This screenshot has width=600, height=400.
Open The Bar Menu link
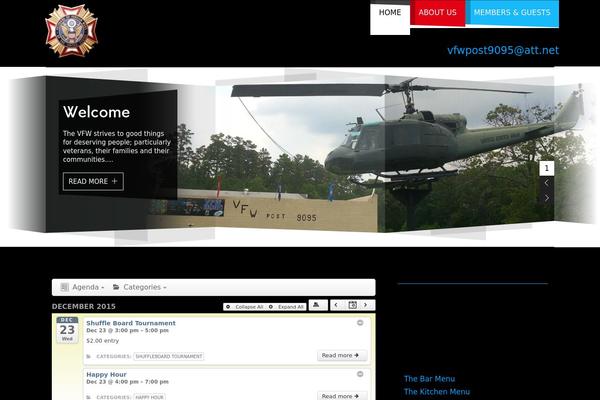(x=429, y=379)
